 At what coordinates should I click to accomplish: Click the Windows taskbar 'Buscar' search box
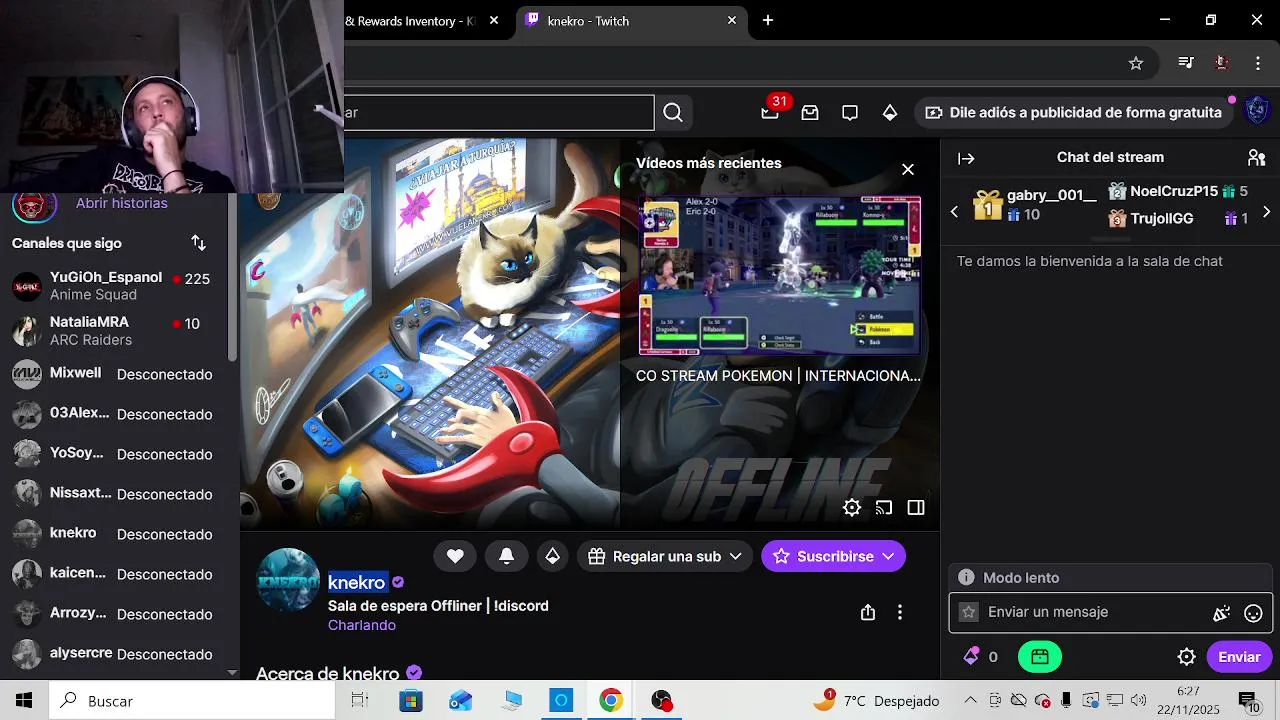click(192, 701)
